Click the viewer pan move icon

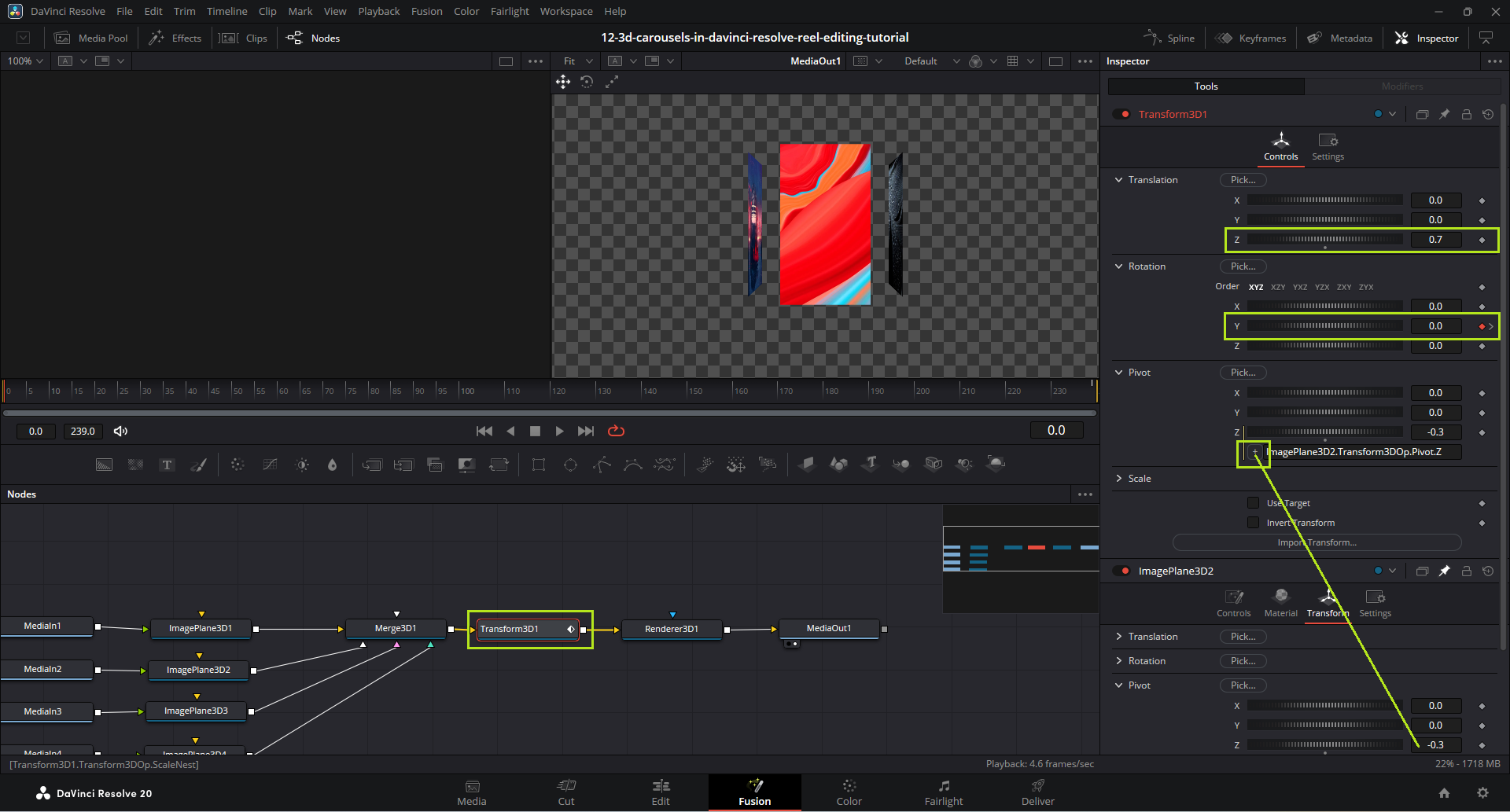coord(563,82)
